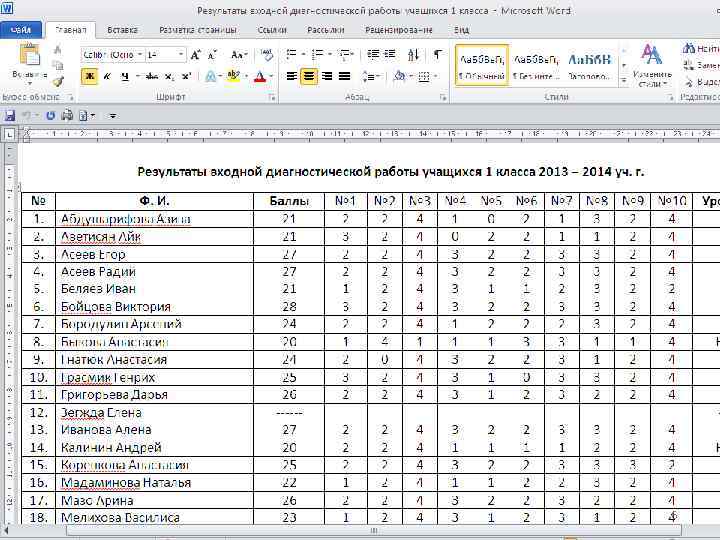Expand the numbering list dropdown arrow
Screen dimensions: 720x540
330,55
